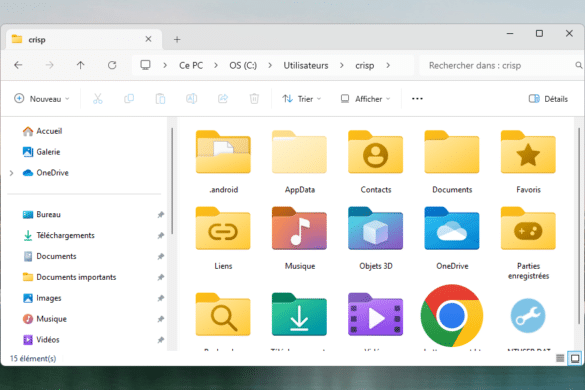The width and height of the screenshot is (585, 390).
Task: Unpin Documents importants using its pin icon
Action: [x=160, y=277]
